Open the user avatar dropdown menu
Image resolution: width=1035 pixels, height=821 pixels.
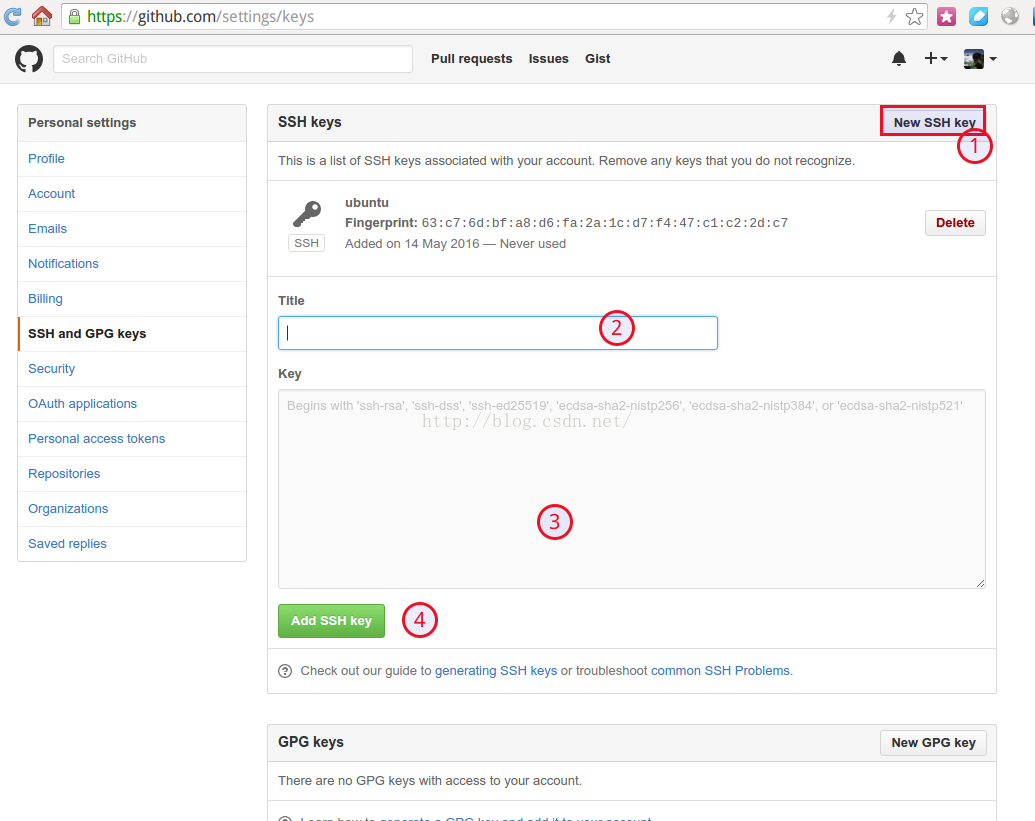point(980,59)
